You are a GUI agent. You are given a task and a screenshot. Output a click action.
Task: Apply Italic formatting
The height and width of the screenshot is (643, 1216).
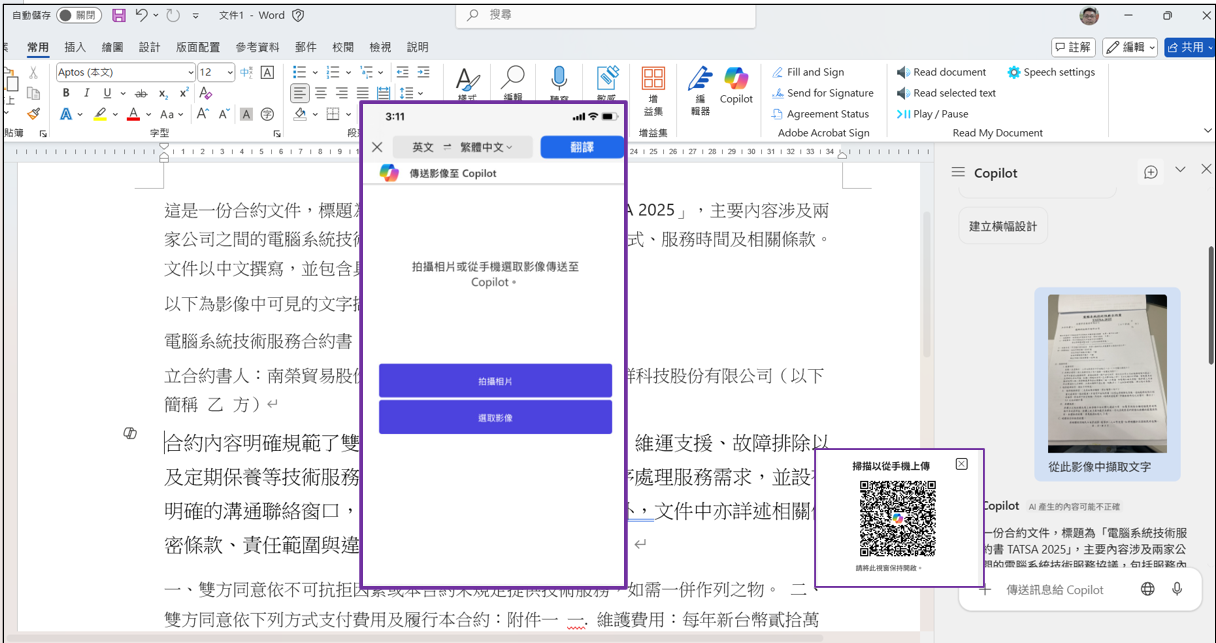pyautogui.click(x=87, y=93)
